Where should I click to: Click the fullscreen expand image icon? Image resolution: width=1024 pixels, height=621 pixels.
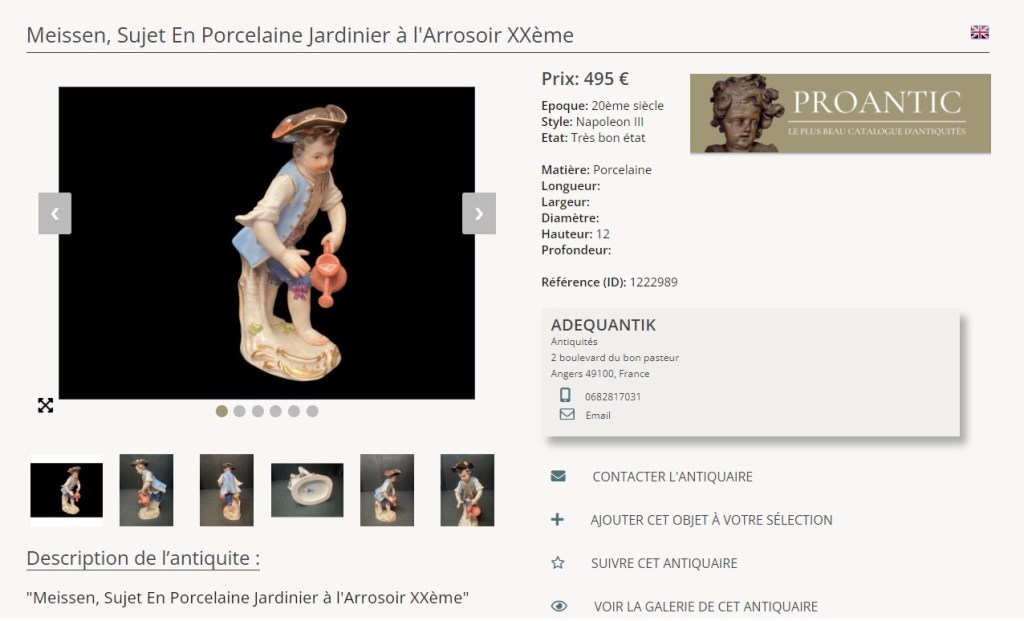tap(45, 405)
